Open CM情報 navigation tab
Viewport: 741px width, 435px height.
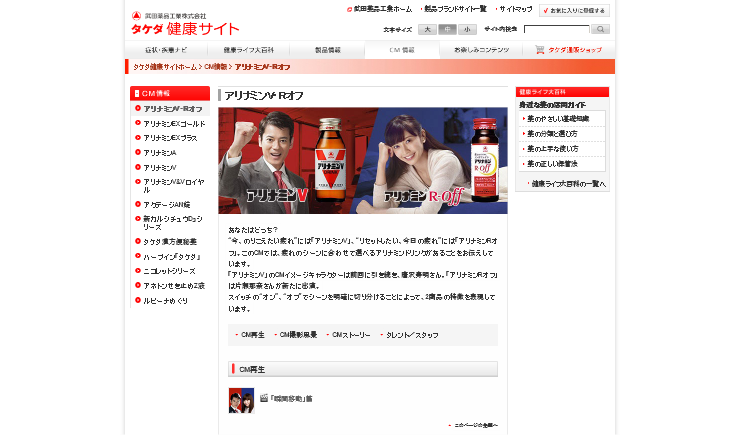(x=402, y=50)
